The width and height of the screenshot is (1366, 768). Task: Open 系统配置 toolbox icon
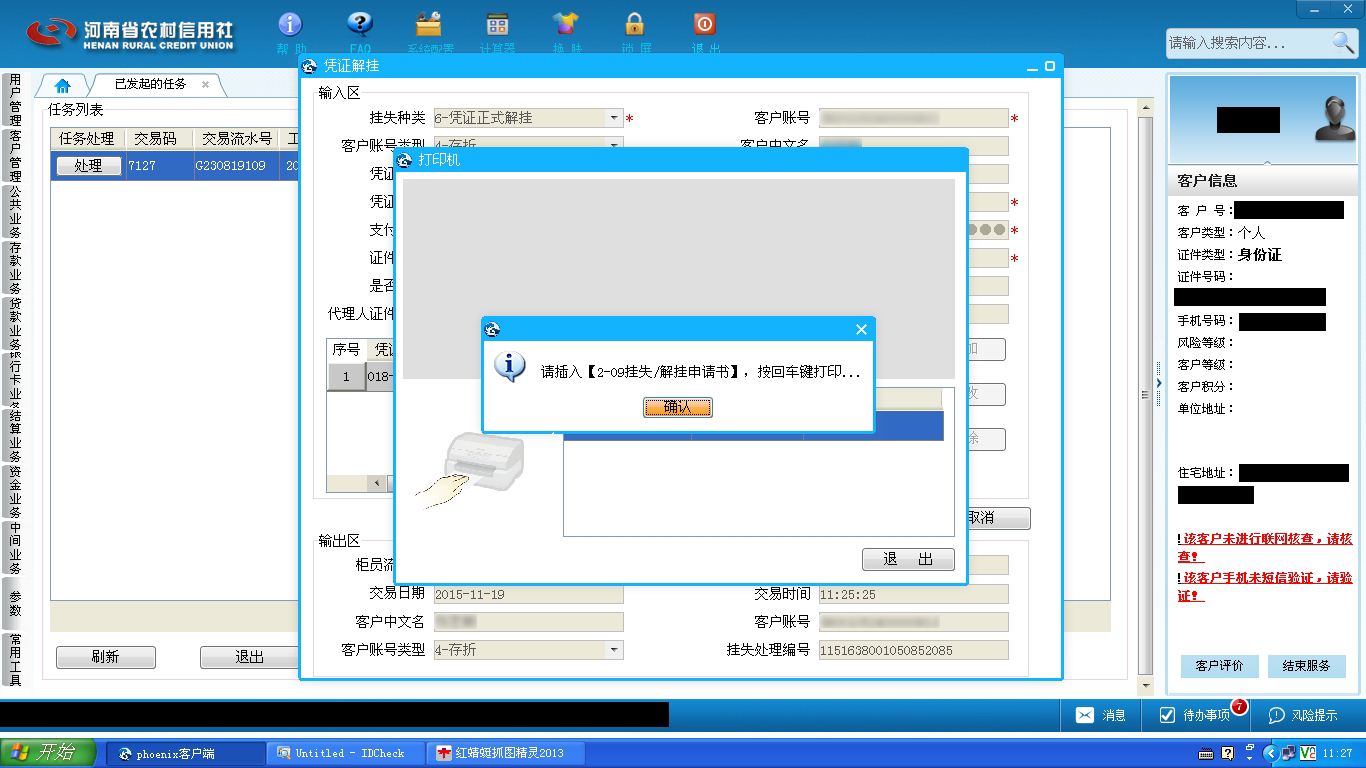click(429, 24)
